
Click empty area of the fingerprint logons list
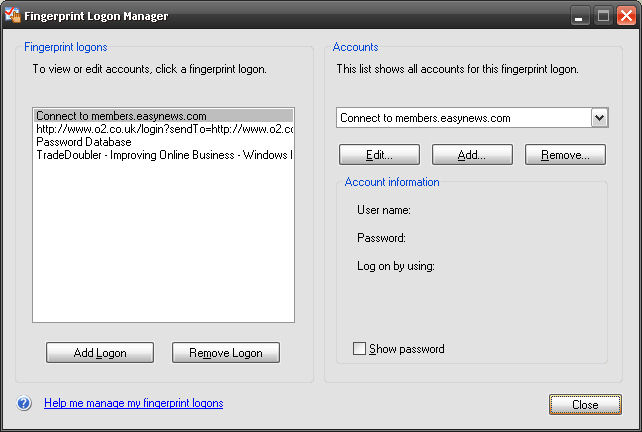[164, 242]
